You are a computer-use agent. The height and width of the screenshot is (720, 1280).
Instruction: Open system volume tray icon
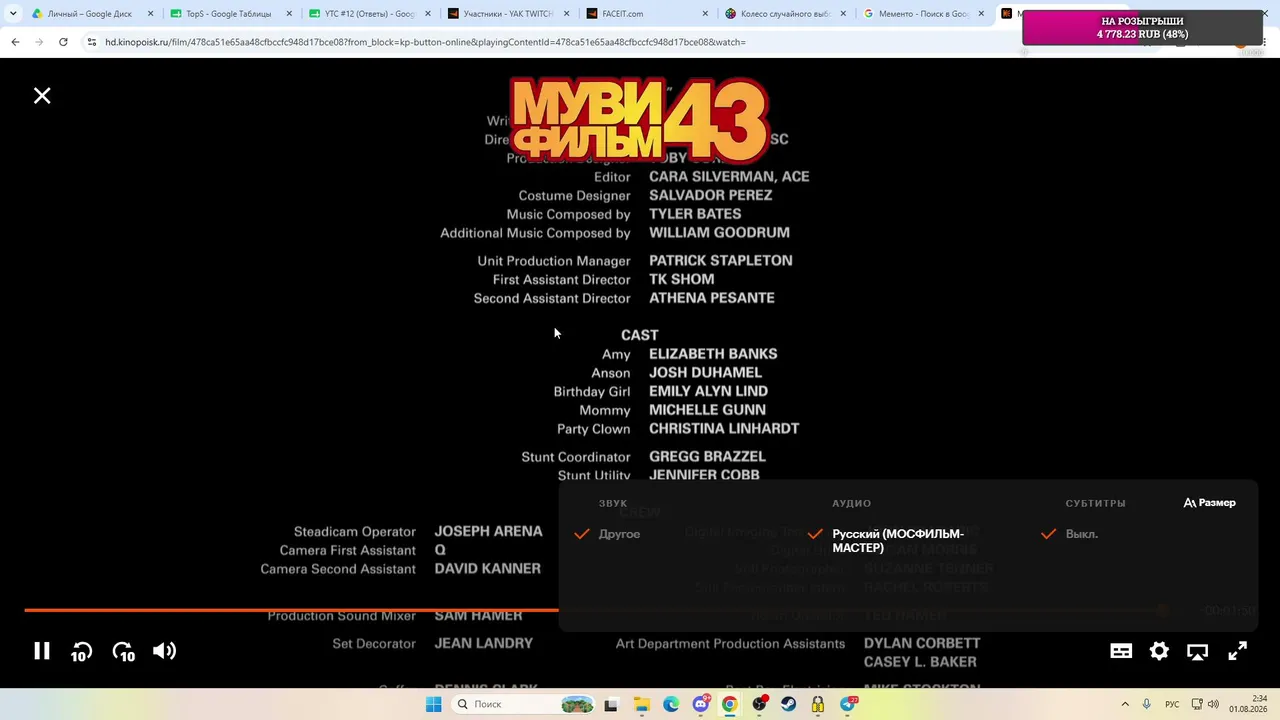click(x=1213, y=705)
